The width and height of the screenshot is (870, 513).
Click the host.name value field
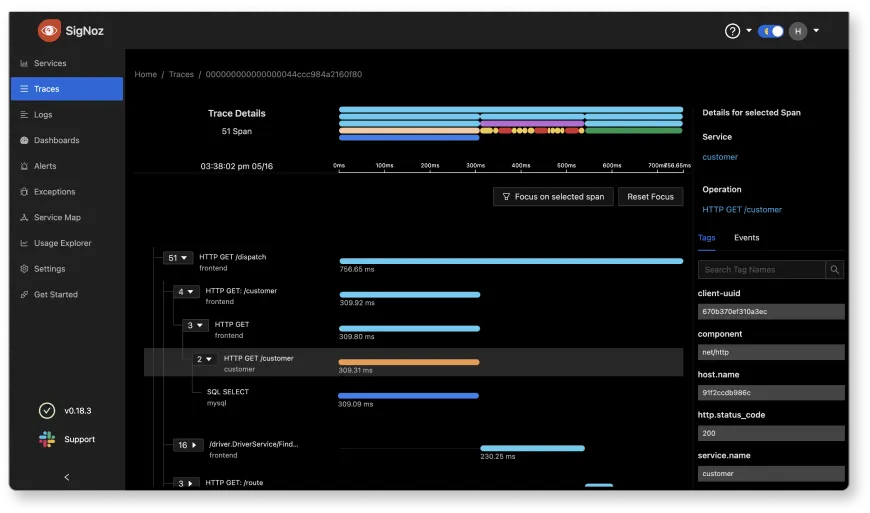click(771, 393)
